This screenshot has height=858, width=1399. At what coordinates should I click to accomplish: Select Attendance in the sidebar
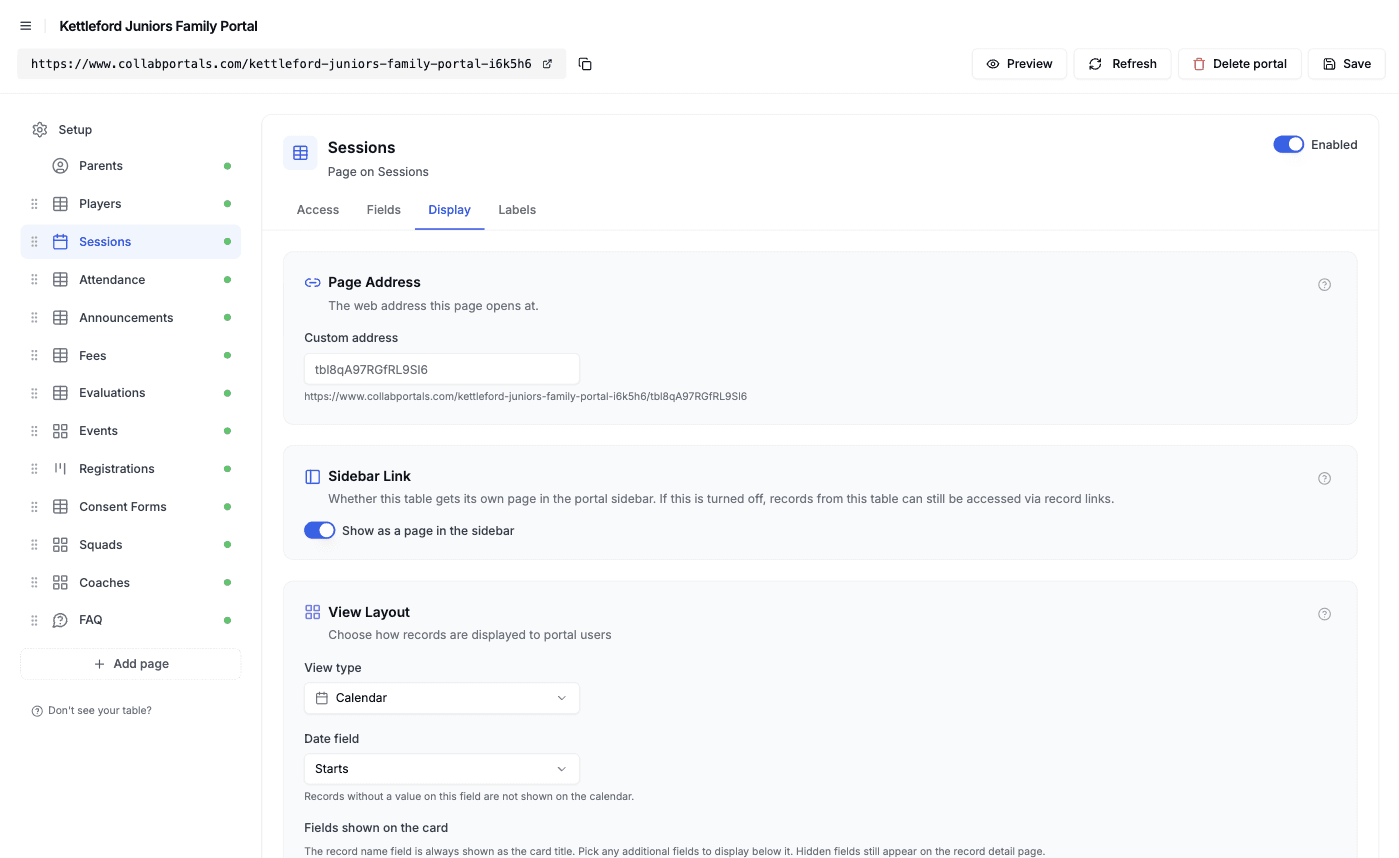(x=131, y=280)
